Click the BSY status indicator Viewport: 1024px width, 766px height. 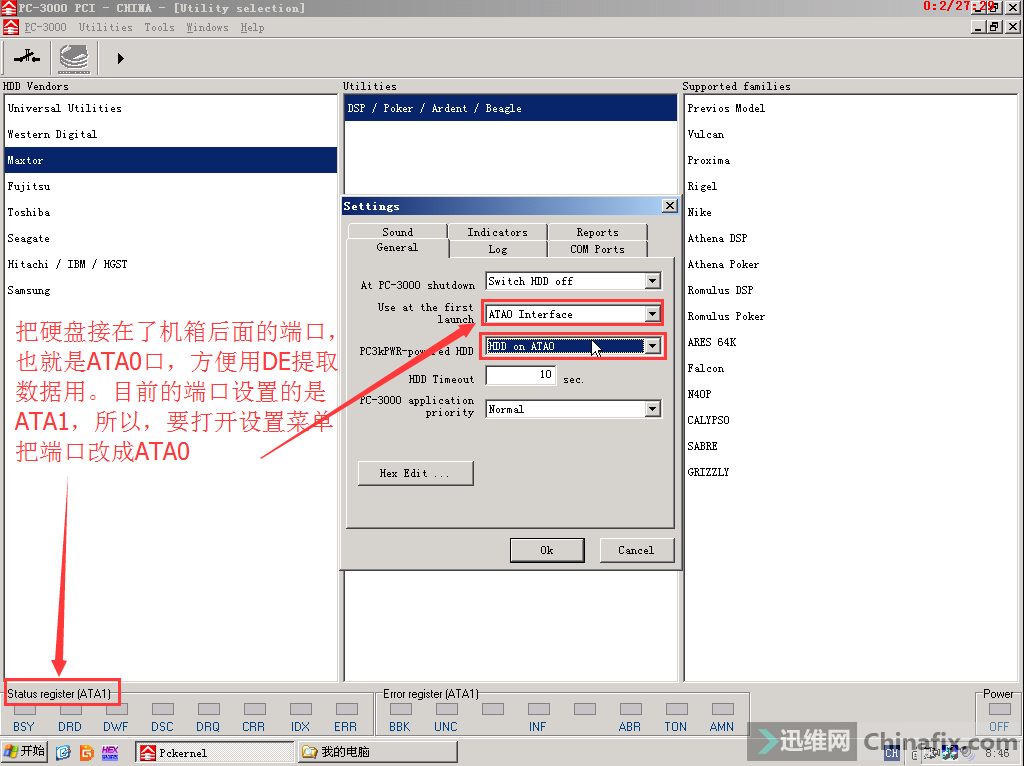point(24,709)
